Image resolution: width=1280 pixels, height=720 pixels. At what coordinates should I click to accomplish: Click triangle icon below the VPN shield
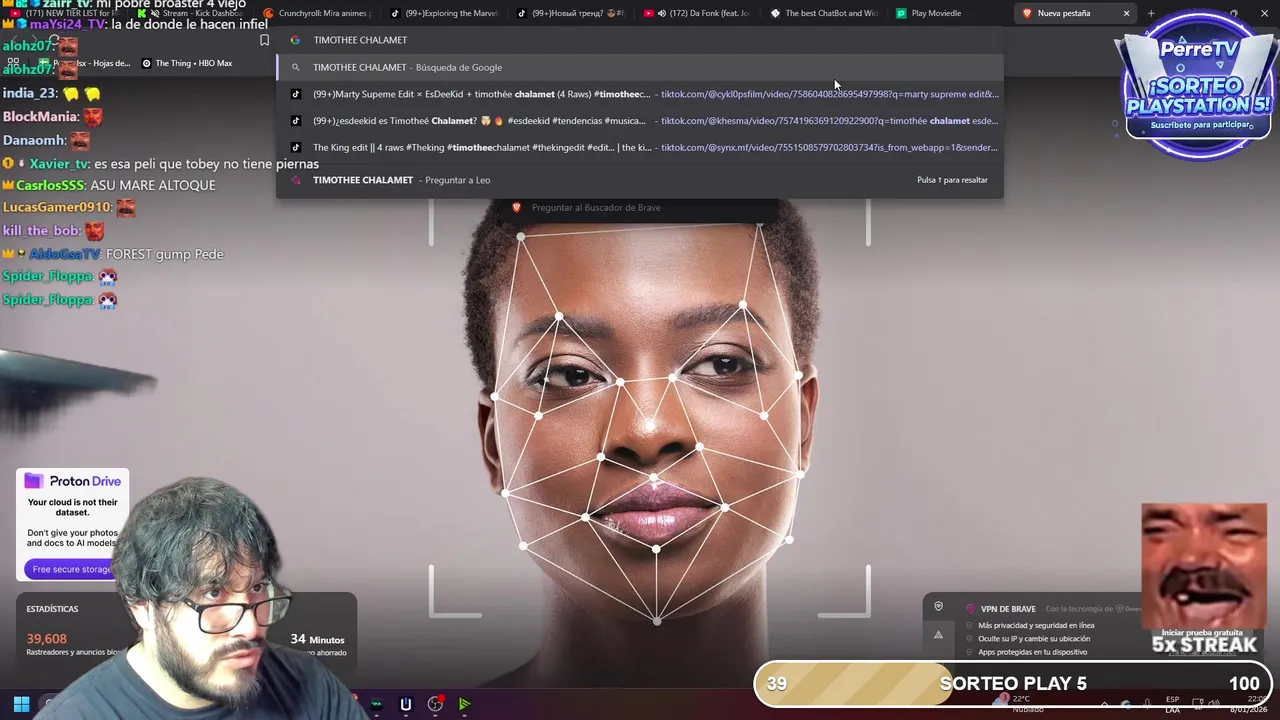click(938, 634)
